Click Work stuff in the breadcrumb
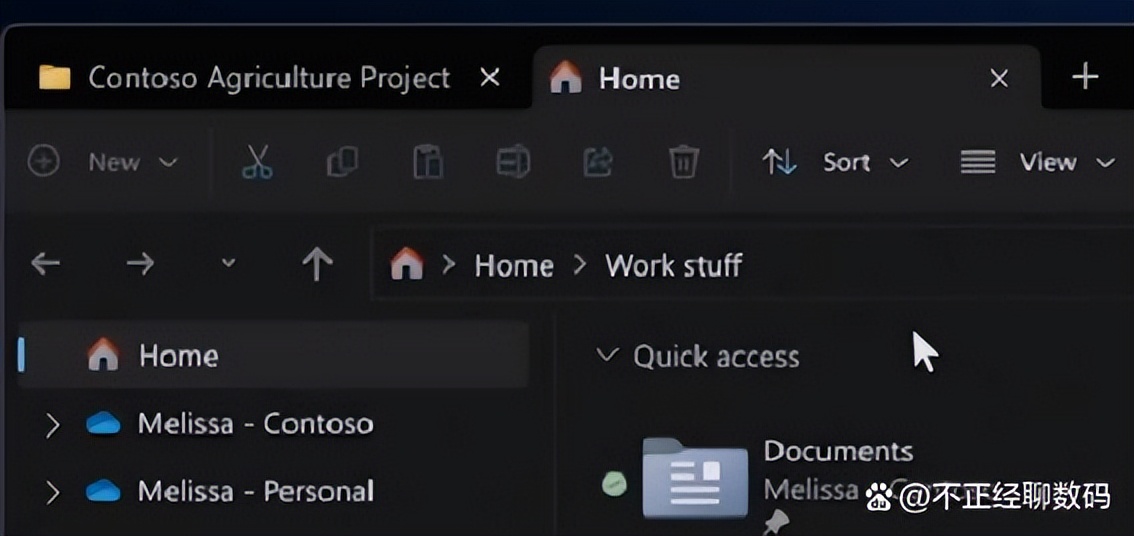1134x536 pixels. (x=674, y=265)
